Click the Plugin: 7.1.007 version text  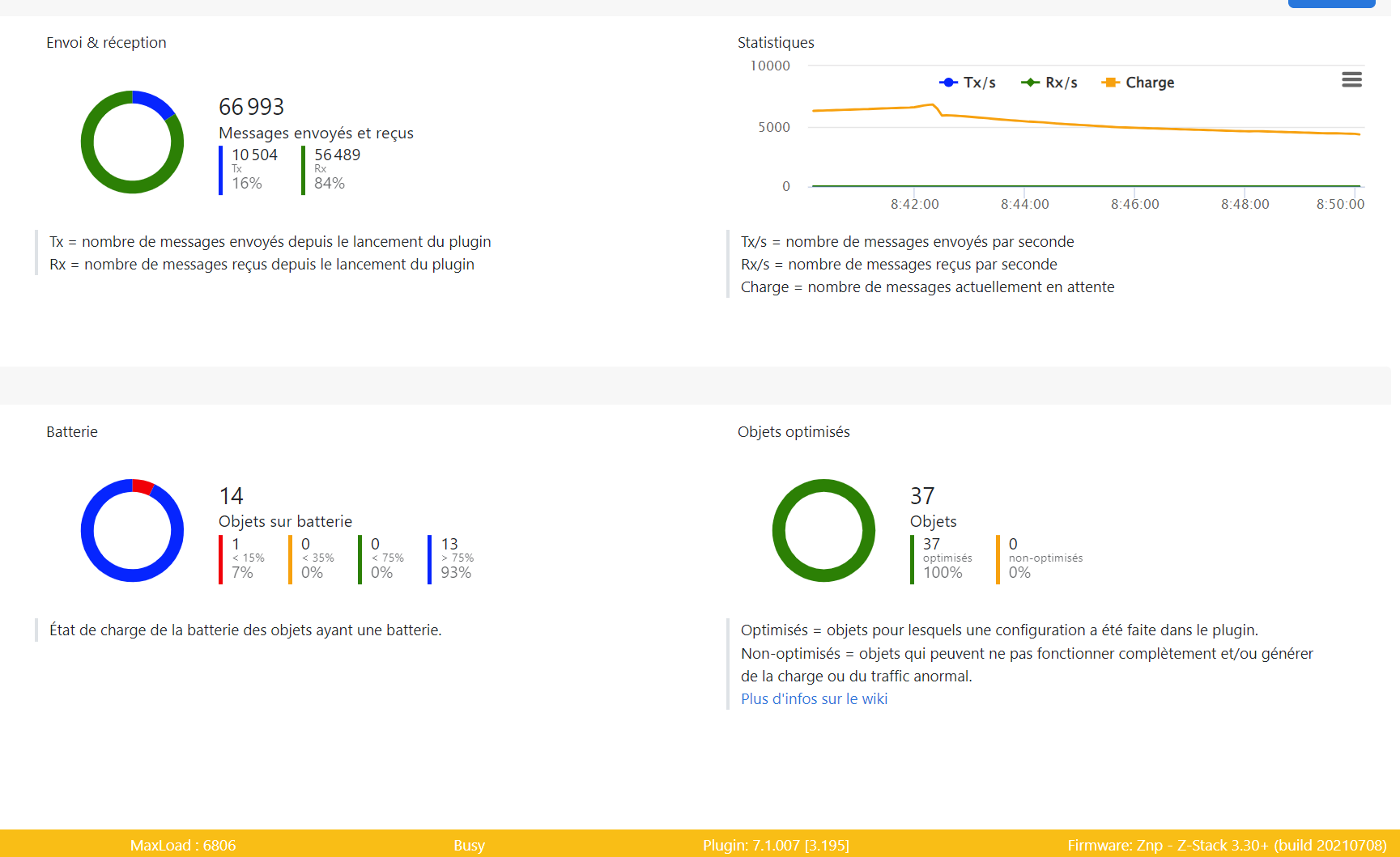[x=776, y=846]
